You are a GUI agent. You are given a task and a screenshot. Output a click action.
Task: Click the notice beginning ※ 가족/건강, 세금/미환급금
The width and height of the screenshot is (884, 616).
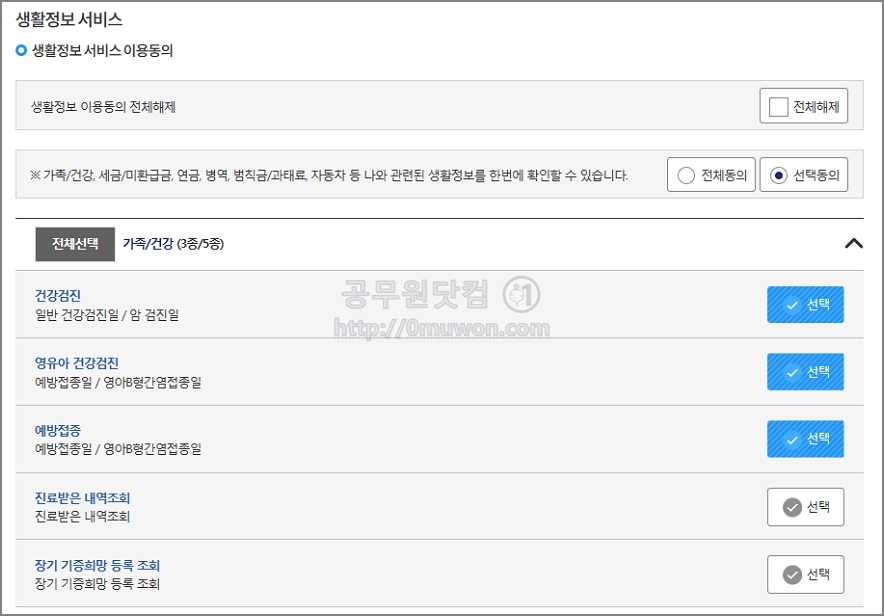click(329, 175)
